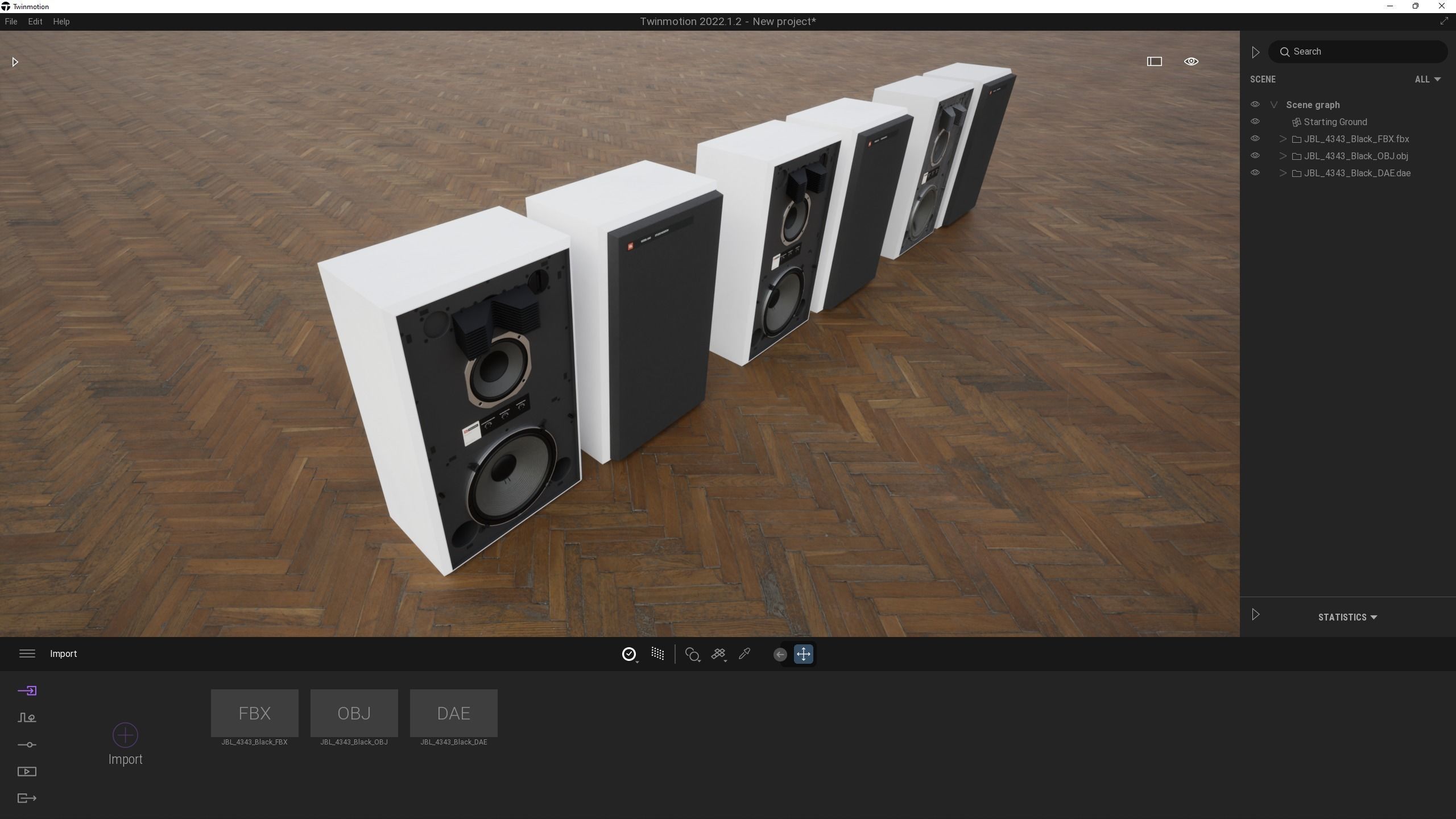Select JBL_4343_Black_OBJ.obj in scene graph
Viewport: 1456px width, 819px height.
click(1356, 156)
